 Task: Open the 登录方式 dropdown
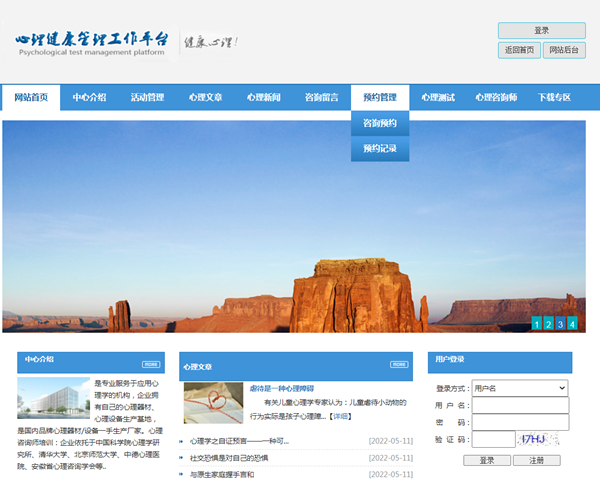pos(520,388)
